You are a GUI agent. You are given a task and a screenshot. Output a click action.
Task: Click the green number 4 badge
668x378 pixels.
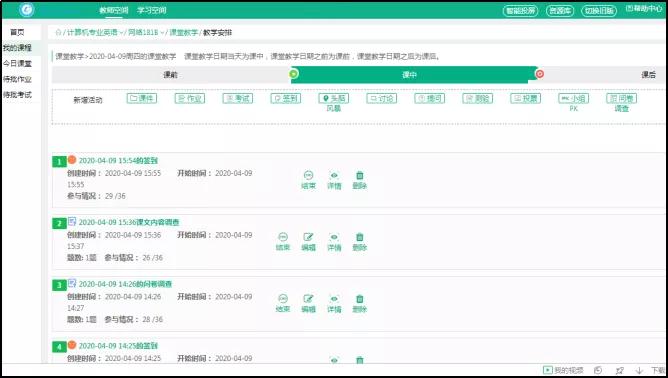[x=59, y=347]
